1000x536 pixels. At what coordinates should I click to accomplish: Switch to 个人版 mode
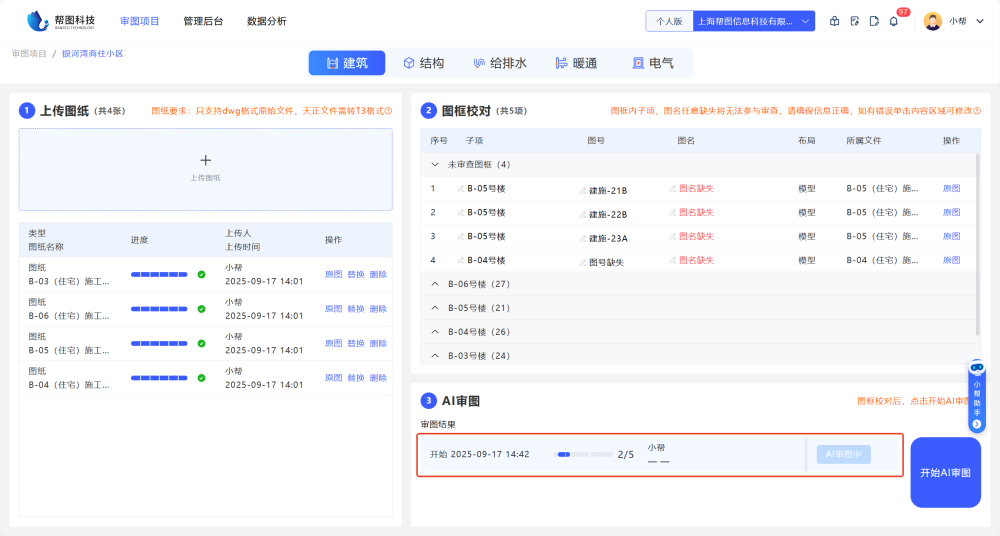(668, 21)
